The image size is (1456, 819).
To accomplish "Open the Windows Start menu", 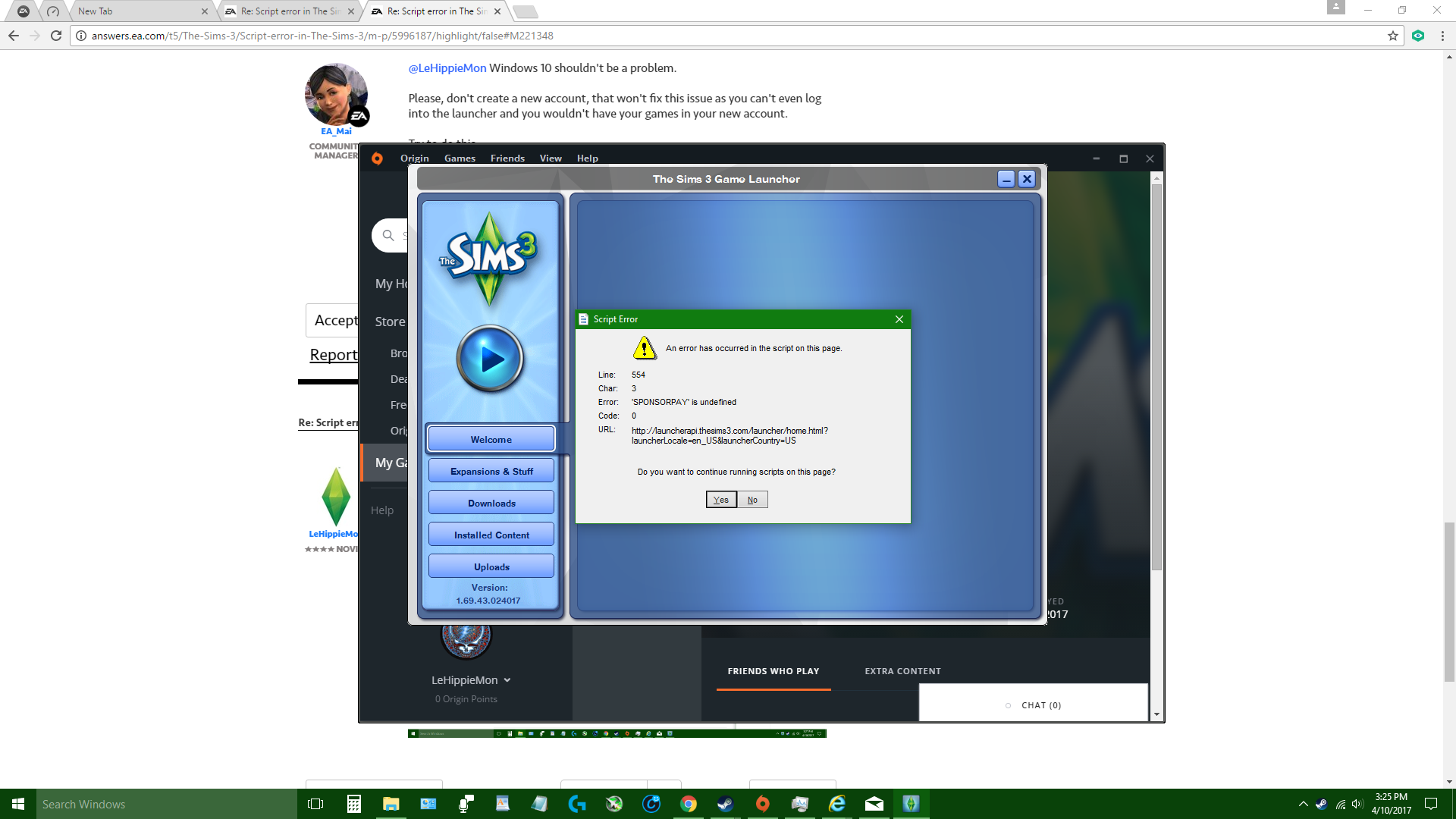I will 18,804.
